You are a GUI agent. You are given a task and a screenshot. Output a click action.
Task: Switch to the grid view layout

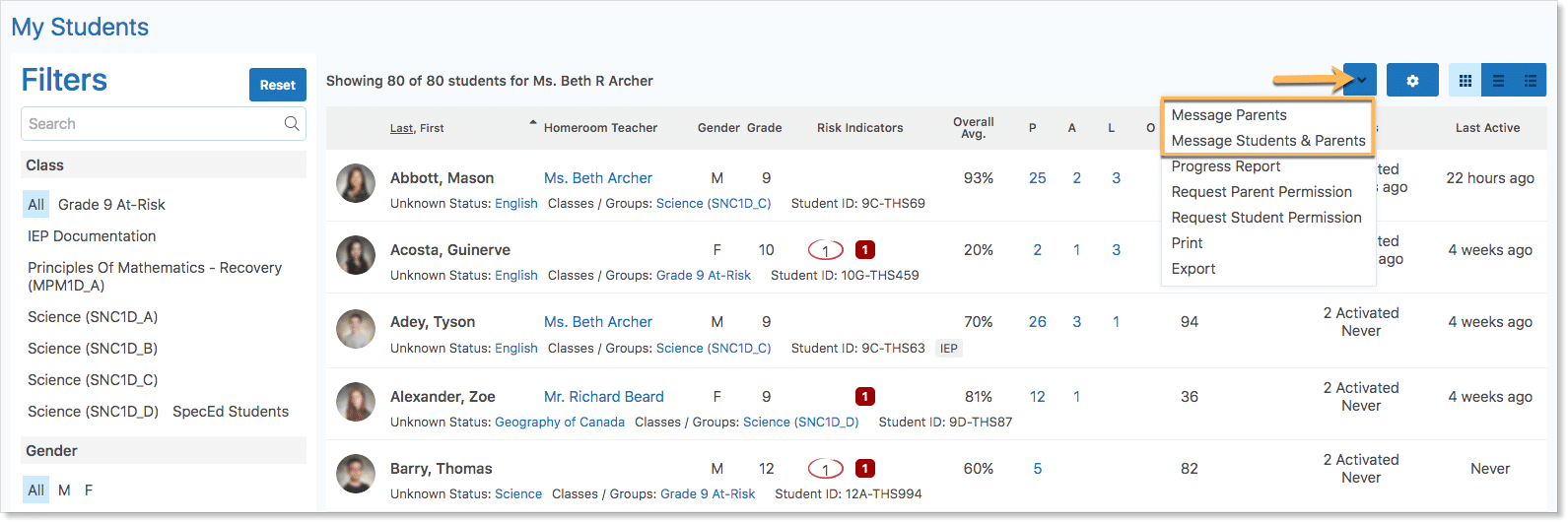tap(1466, 81)
